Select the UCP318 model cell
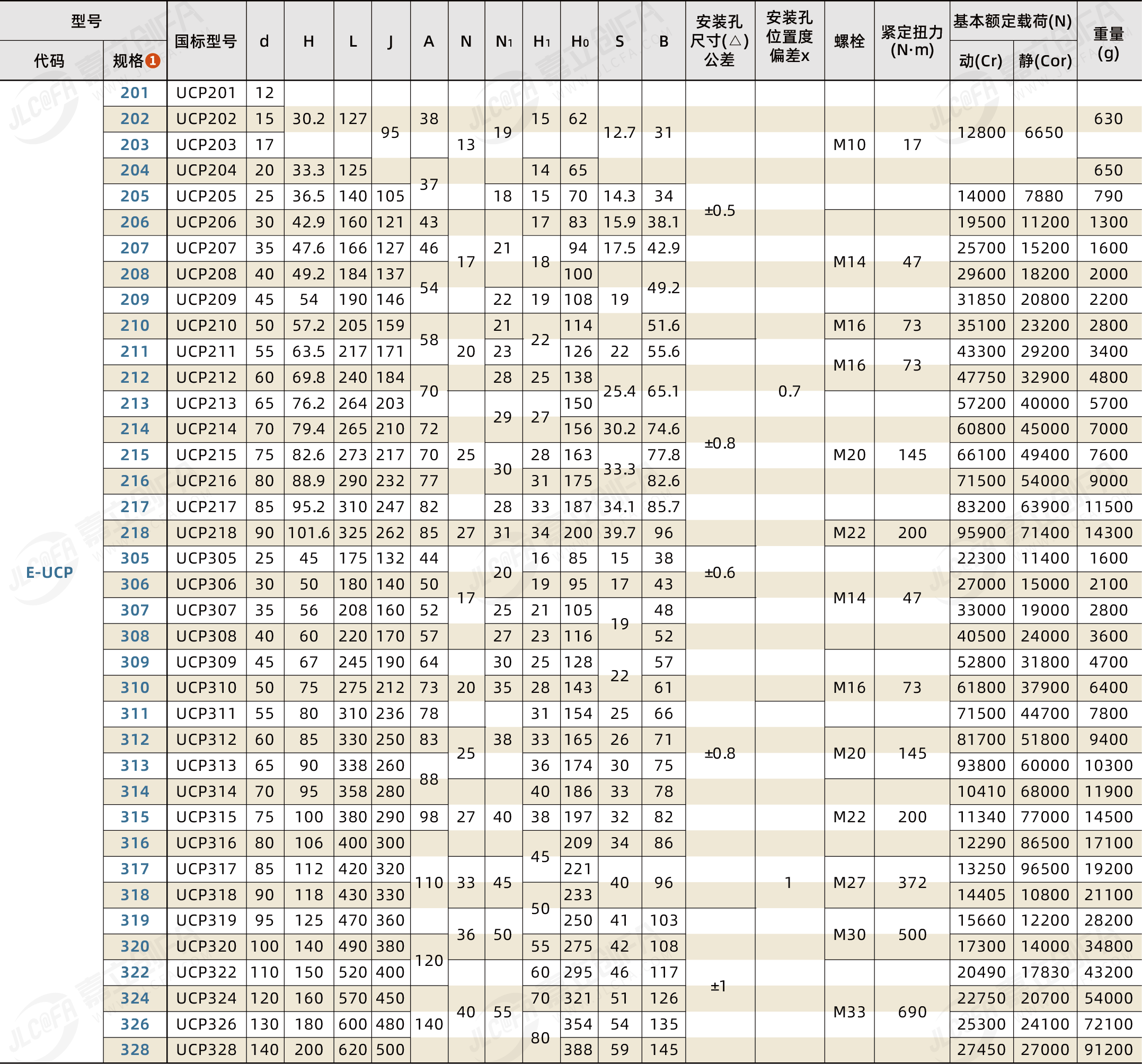The height and width of the screenshot is (1064, 1142). tap(206, 894)
